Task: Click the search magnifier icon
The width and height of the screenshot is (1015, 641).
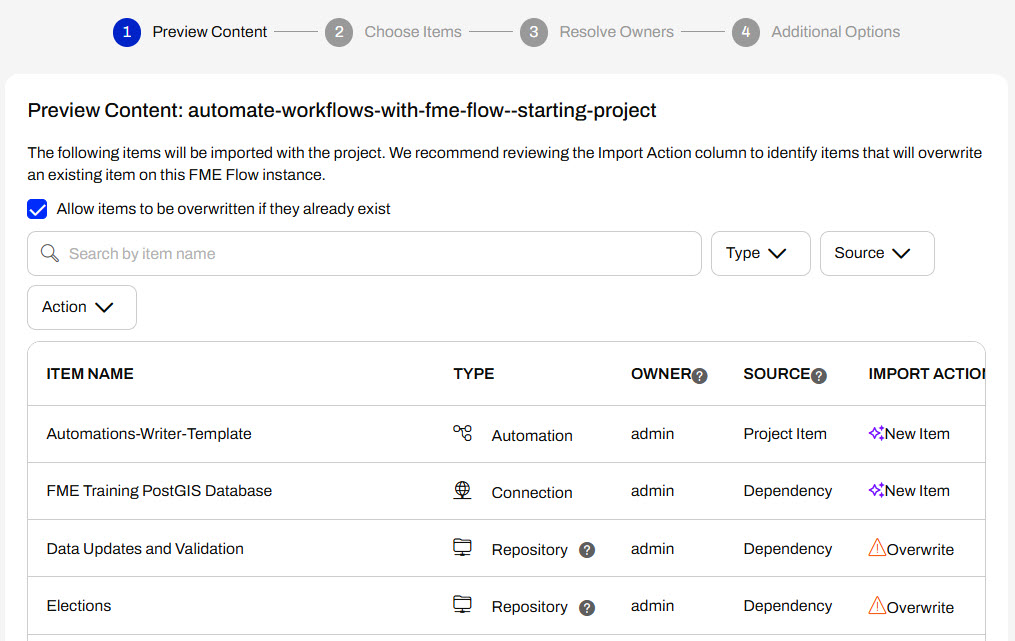Action: click(x=50, y=253)
